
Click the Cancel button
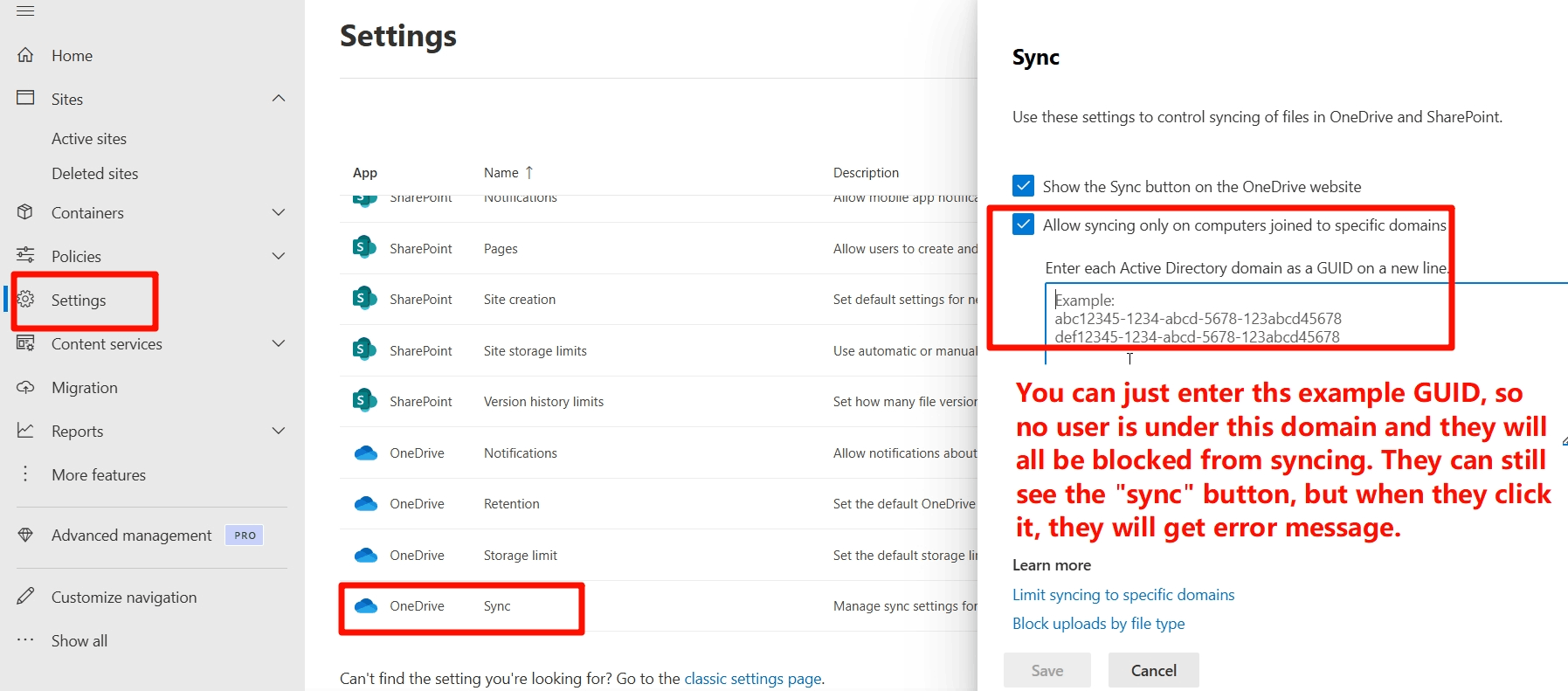click(1154, 670)
